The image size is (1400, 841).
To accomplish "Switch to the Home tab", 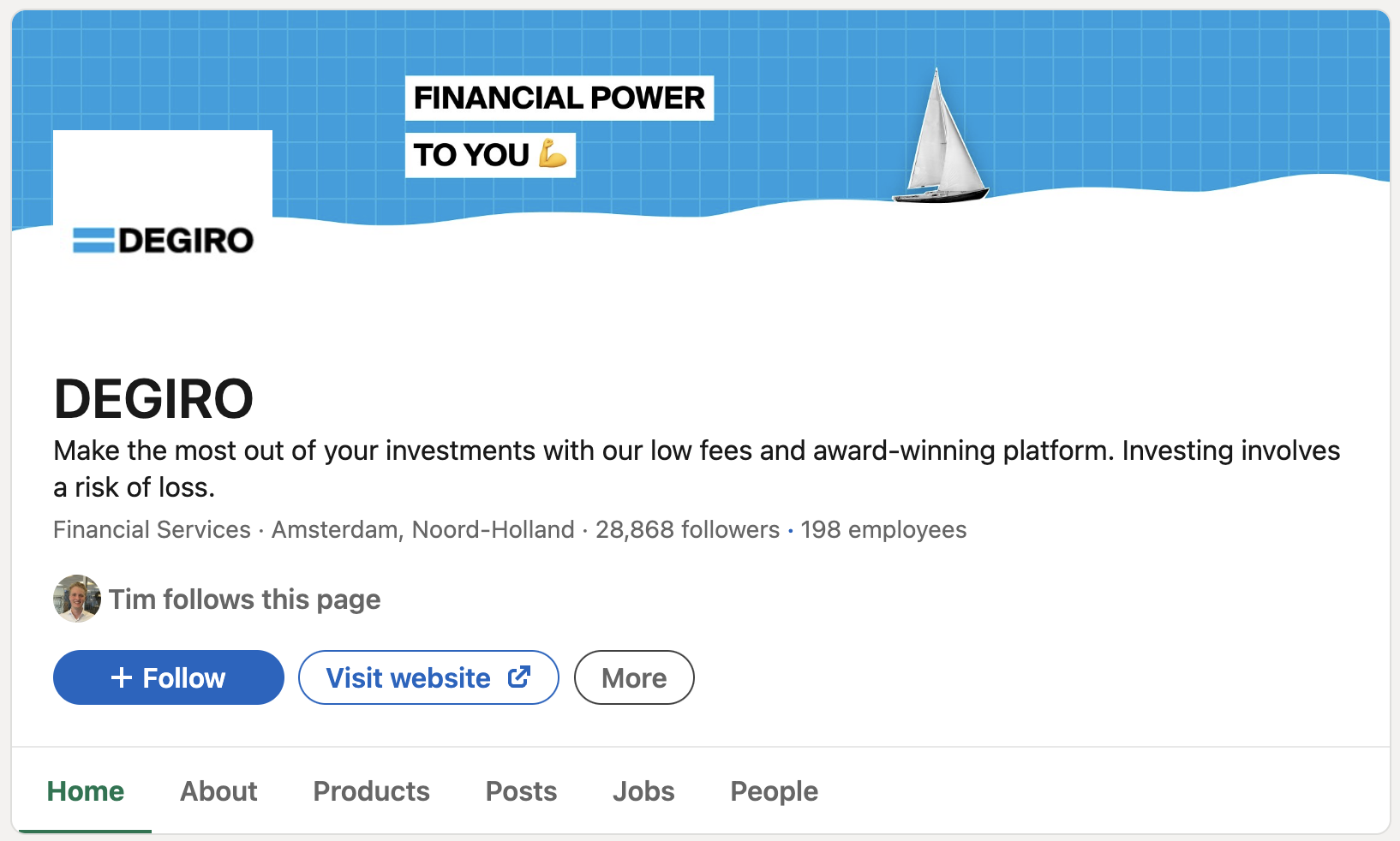I will 86,790.
